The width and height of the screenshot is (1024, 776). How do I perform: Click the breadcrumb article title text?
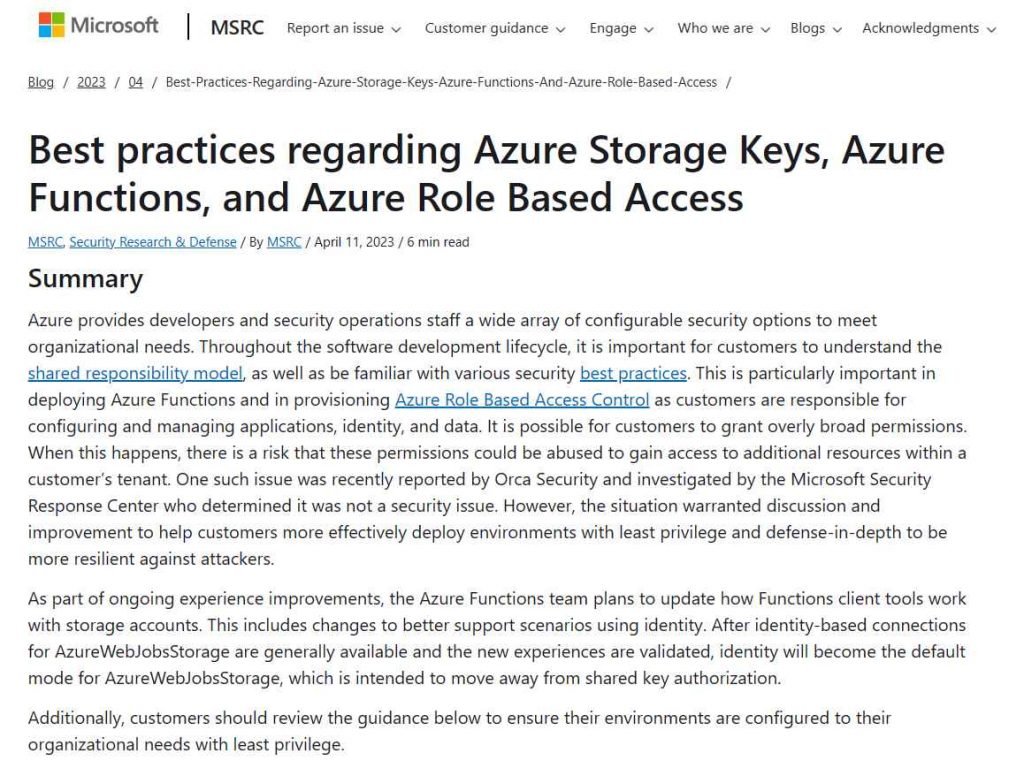pyautogui.click(x=441, y=82)
